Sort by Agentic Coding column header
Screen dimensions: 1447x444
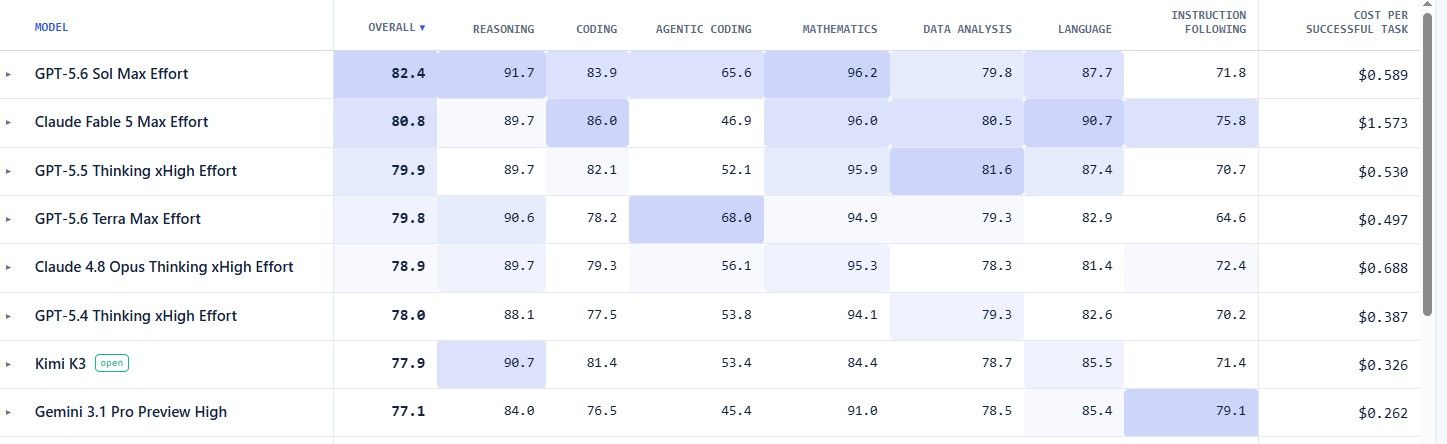click(x=703, y=29)
